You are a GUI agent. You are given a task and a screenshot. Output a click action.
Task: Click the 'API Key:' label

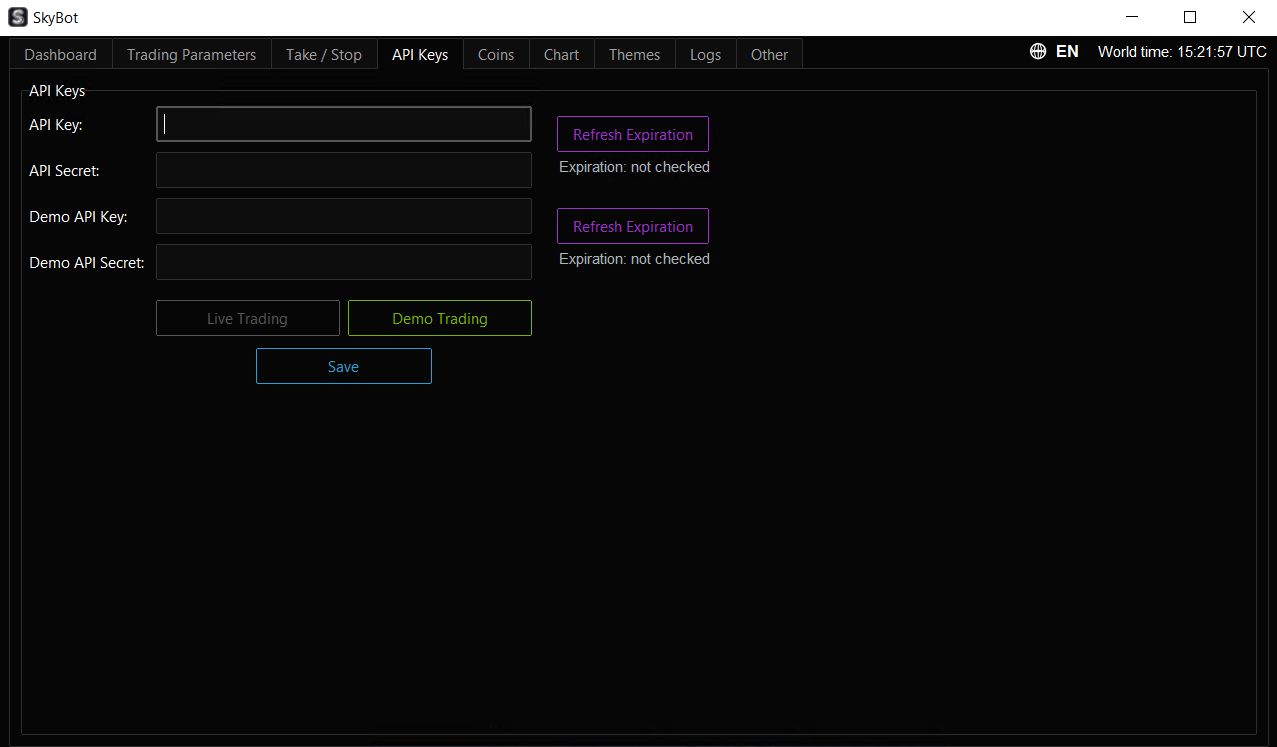pyautogui.click(x=56, y=125)
